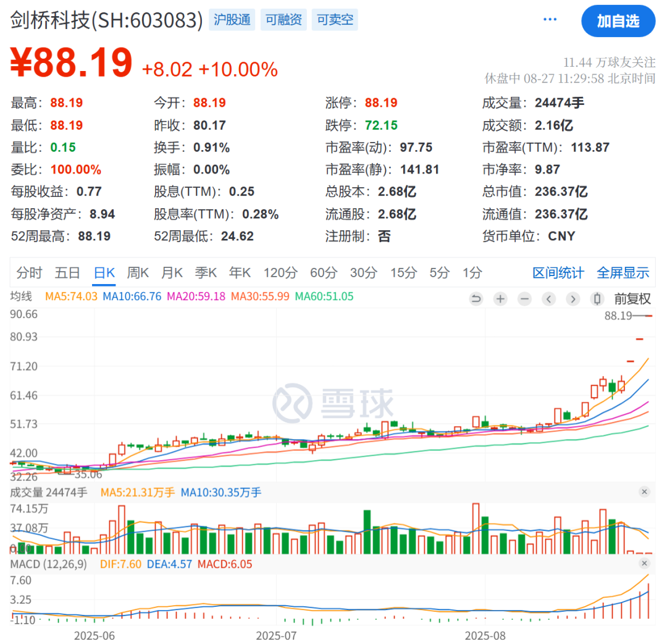Click the 88.19 latest price marker on chart
This screenshot has width=667, height=644.
point(618,316)
